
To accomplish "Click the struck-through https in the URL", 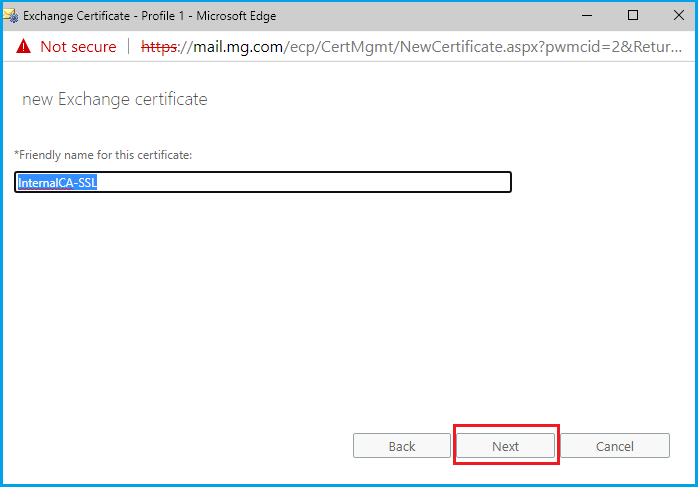I will (x=159, y=47).
